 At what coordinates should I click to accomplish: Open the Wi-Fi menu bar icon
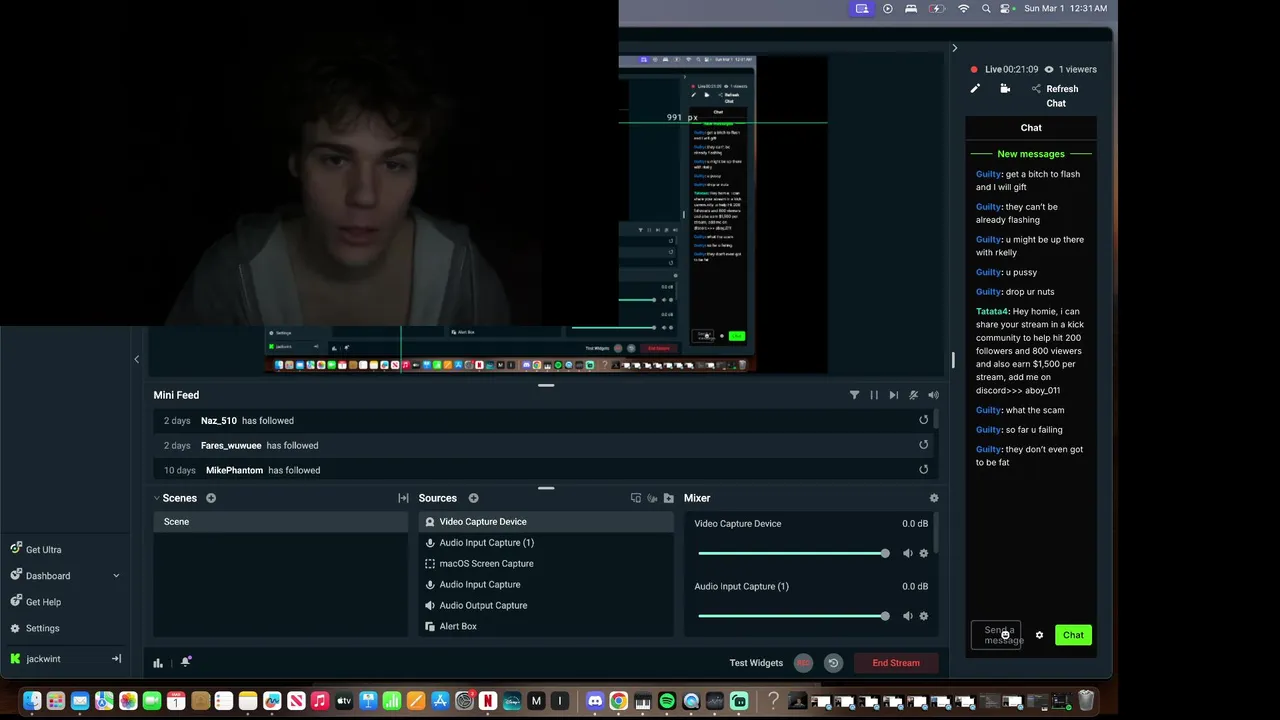[x=963, y=9]
